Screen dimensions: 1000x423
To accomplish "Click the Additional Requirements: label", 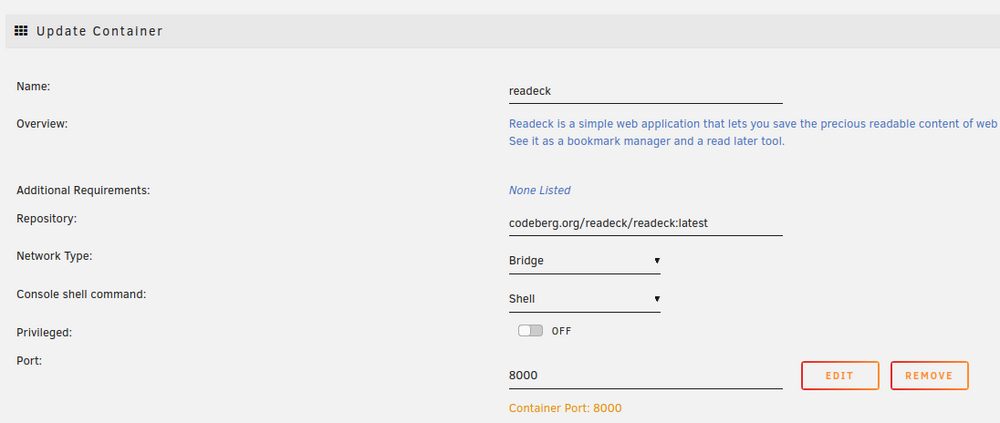I will pyautogui.click(x=83, y=190).
